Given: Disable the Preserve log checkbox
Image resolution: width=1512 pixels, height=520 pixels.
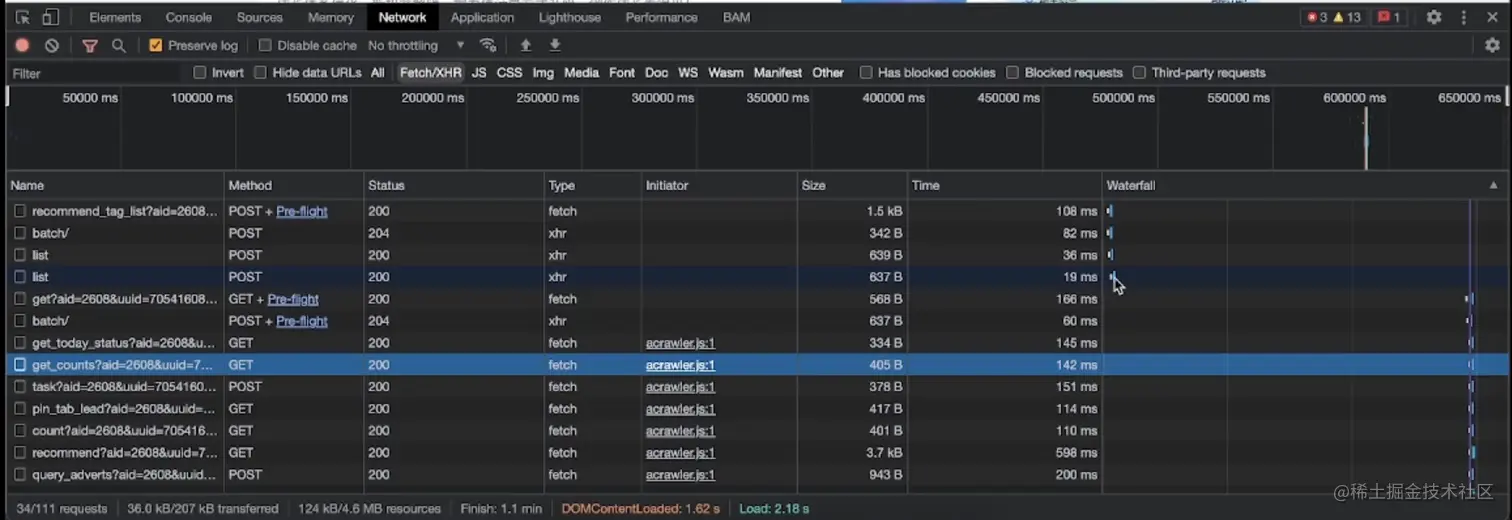Looking at the screenshot, I should click(156, 45).
